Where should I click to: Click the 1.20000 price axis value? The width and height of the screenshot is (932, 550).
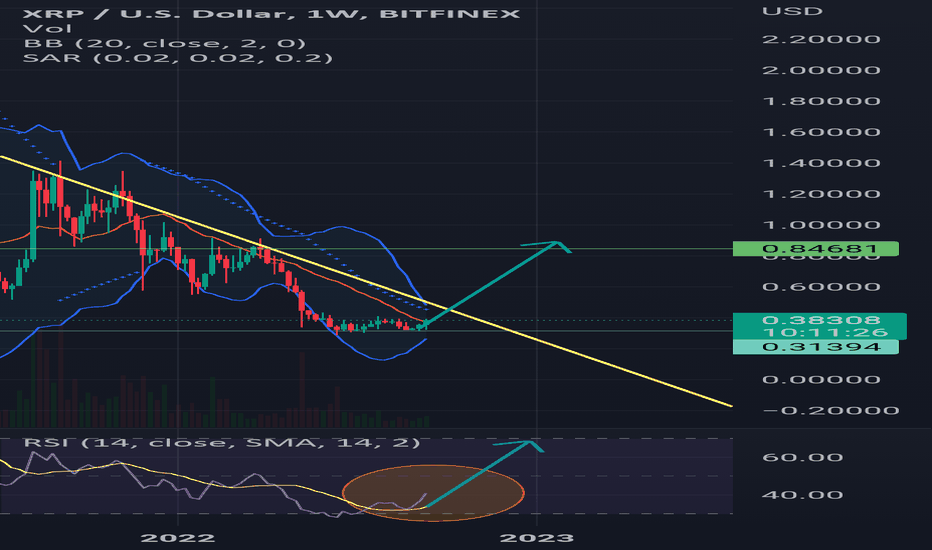click(821, 194)
